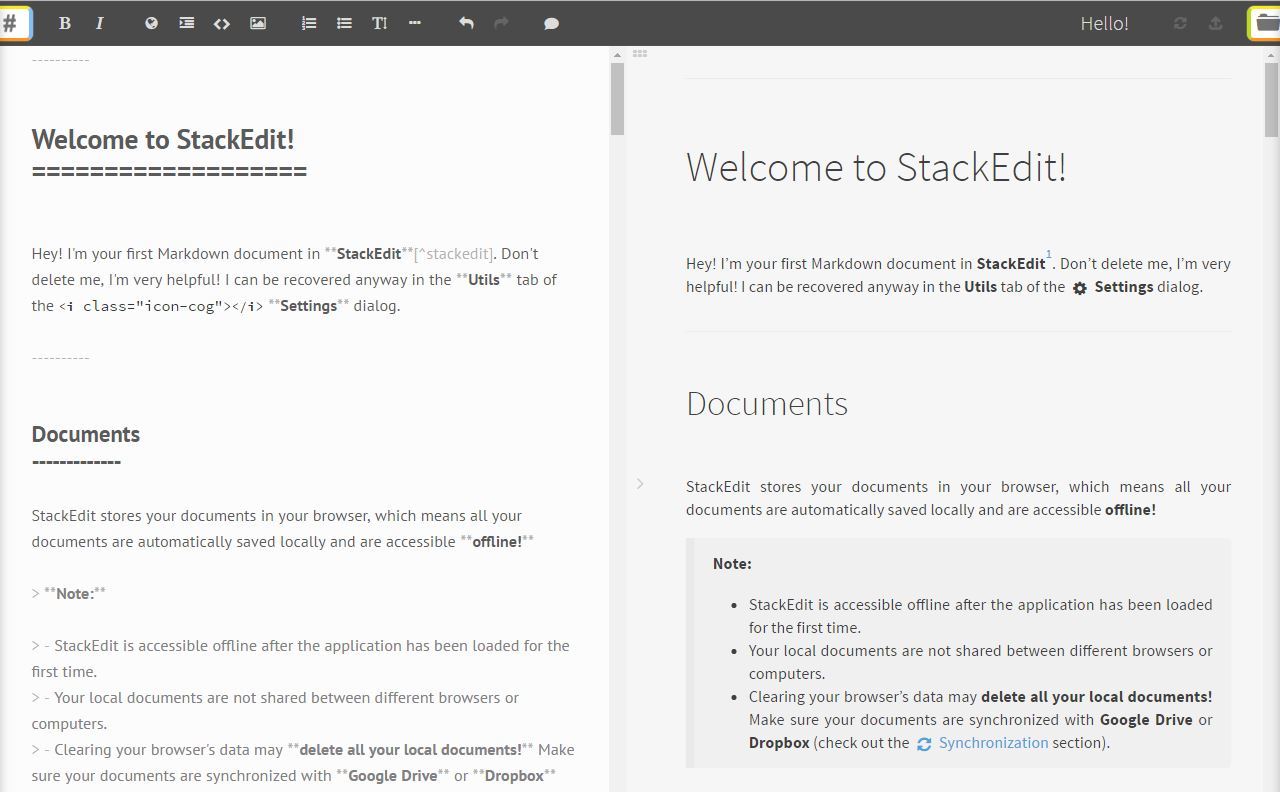This screenshot has width=1280, height=792.
Task: Follow the Synchronization link in preview
Action: point(993,743)
